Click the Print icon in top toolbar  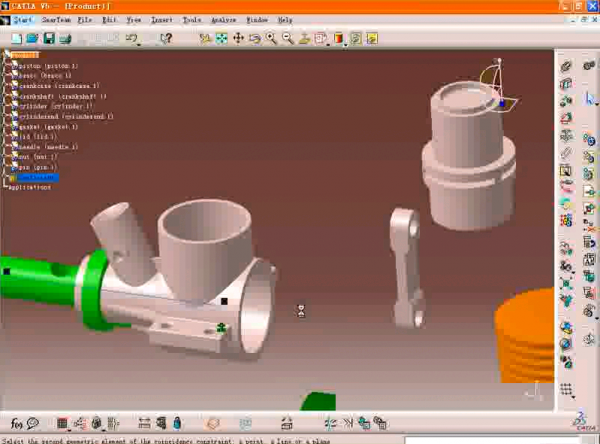65,38
